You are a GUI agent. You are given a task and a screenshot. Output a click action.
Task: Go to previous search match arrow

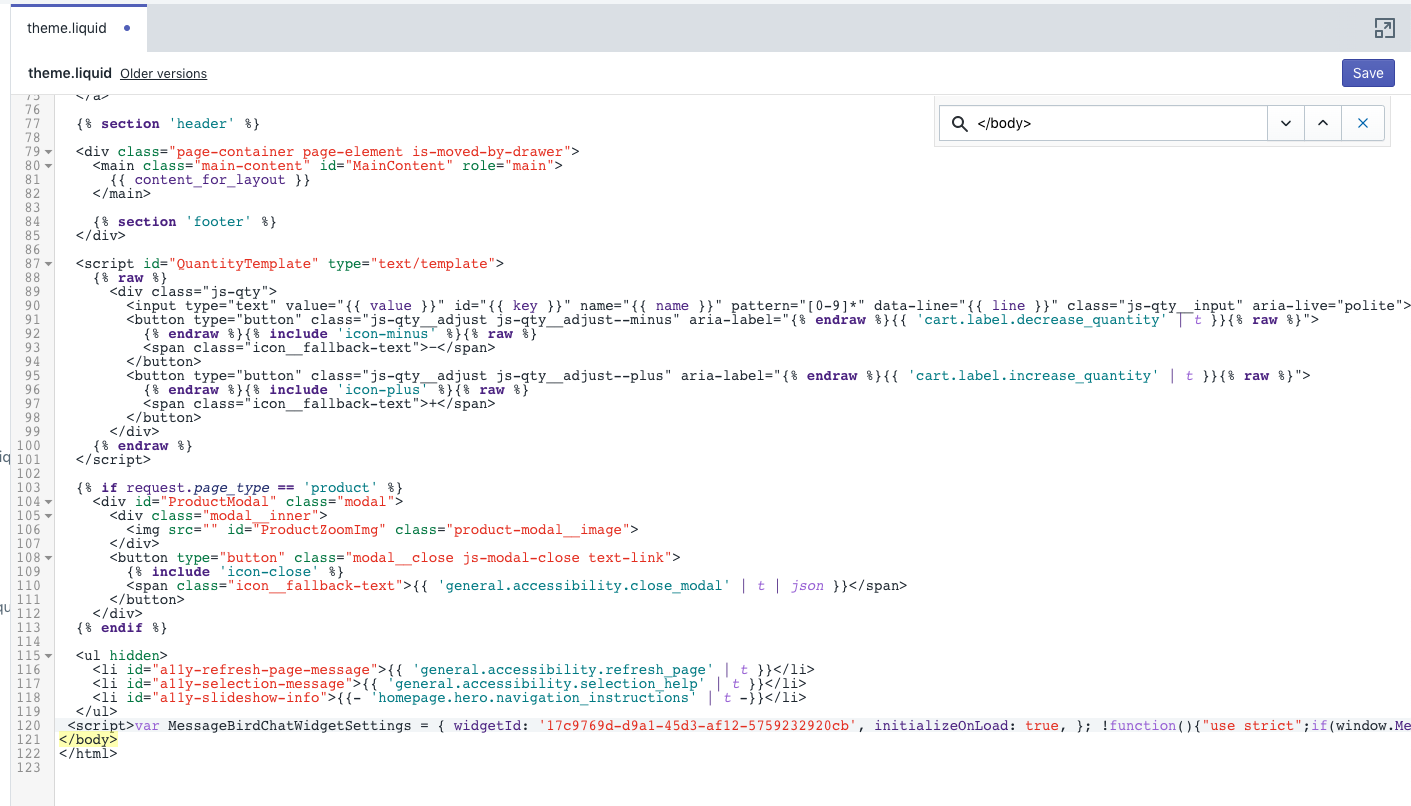pyautogui.click(x=1323, y=124)
